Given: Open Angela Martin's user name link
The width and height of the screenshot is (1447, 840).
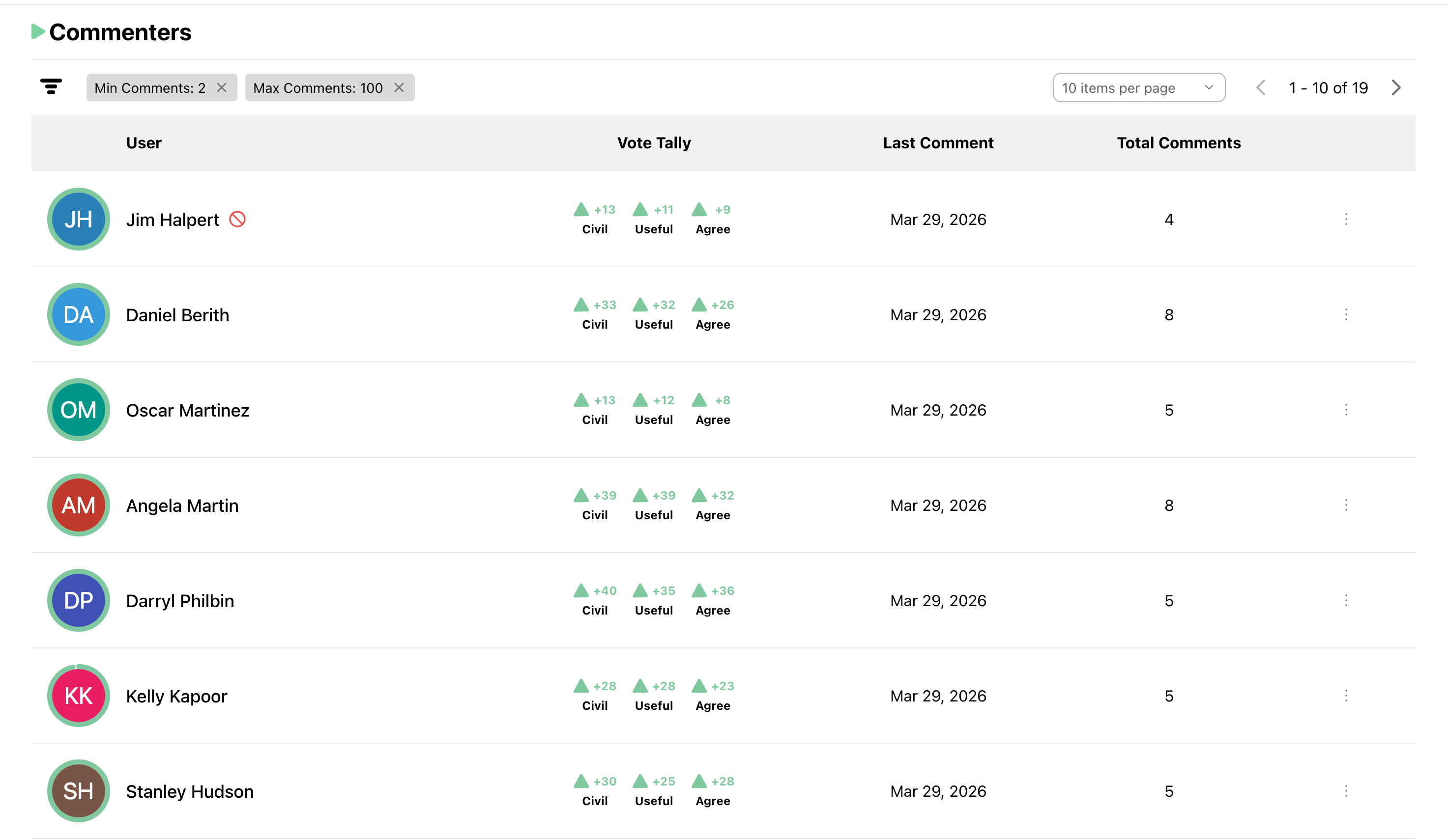Looking at the screenshot, I should coord(182,505).
